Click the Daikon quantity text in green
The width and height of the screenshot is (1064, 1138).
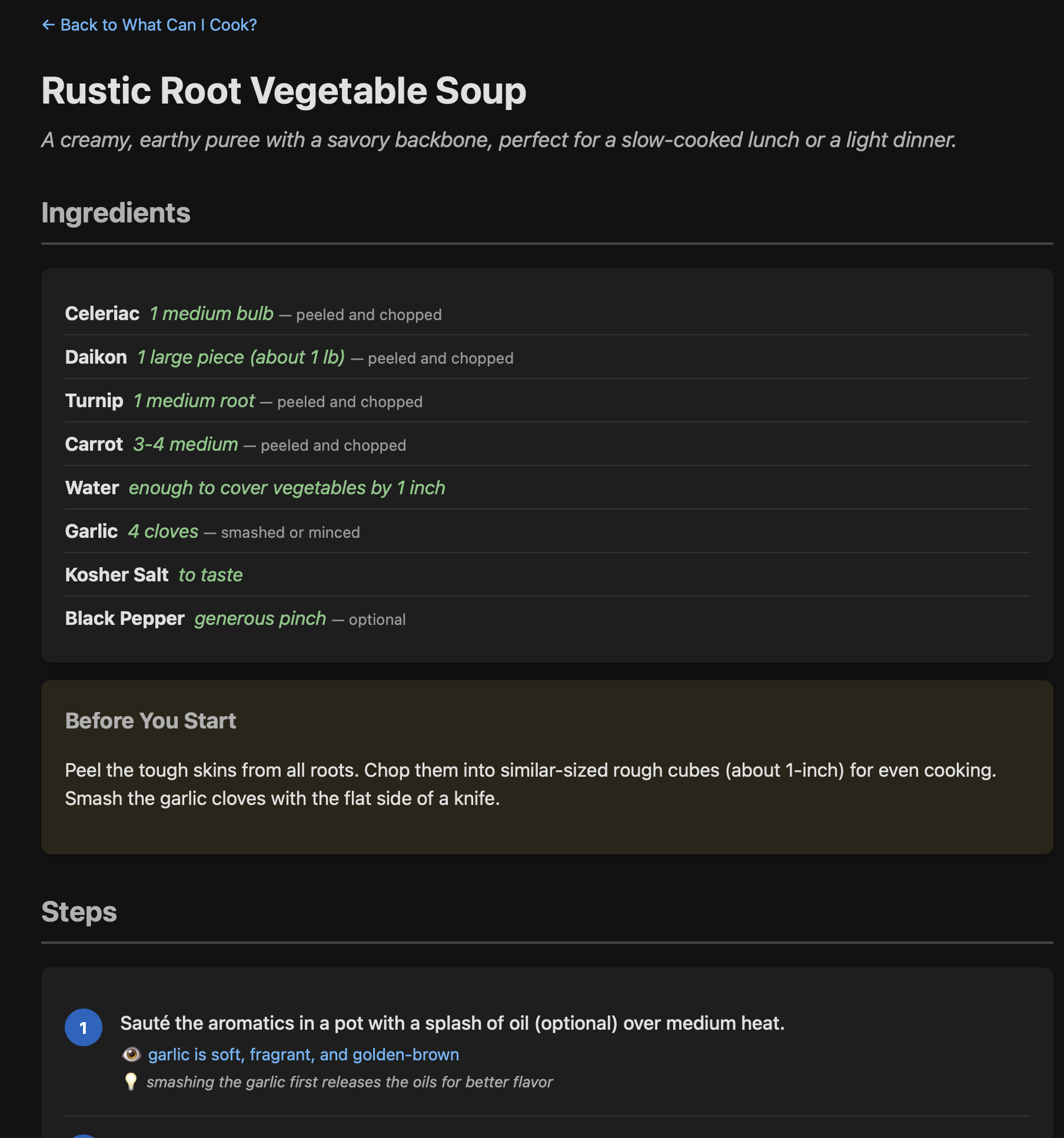[x=242, y=357]
